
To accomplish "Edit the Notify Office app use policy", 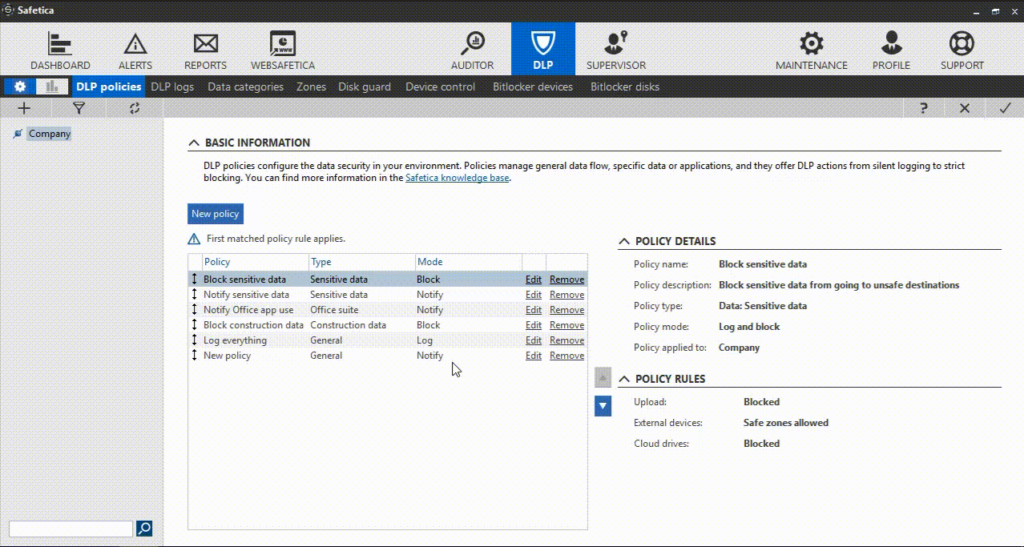I will pyautogui.click(x=534, y=310).
